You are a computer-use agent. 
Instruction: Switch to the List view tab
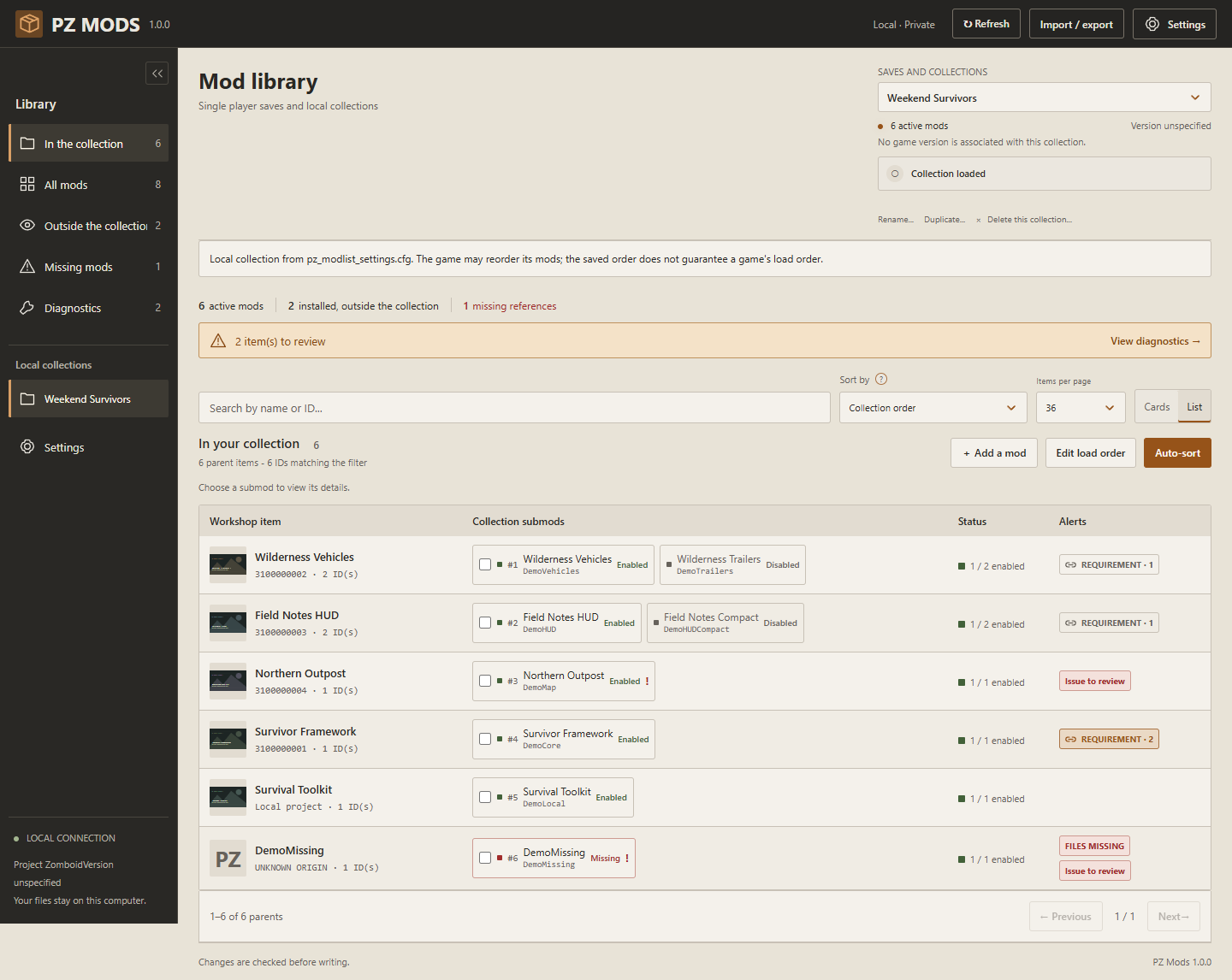[x=1194, y=407]
